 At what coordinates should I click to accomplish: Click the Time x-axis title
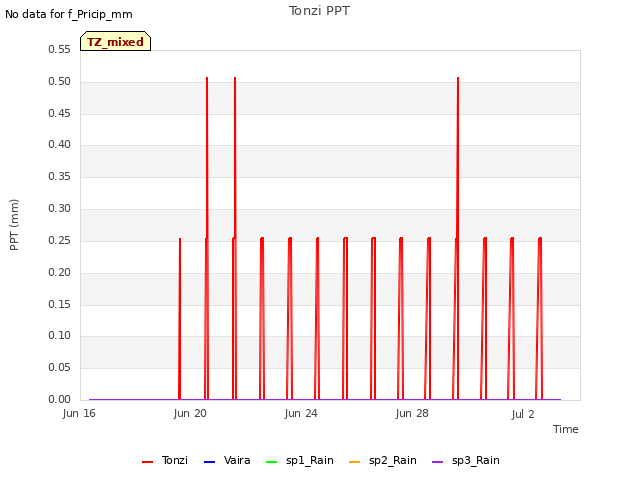point(566,429)
